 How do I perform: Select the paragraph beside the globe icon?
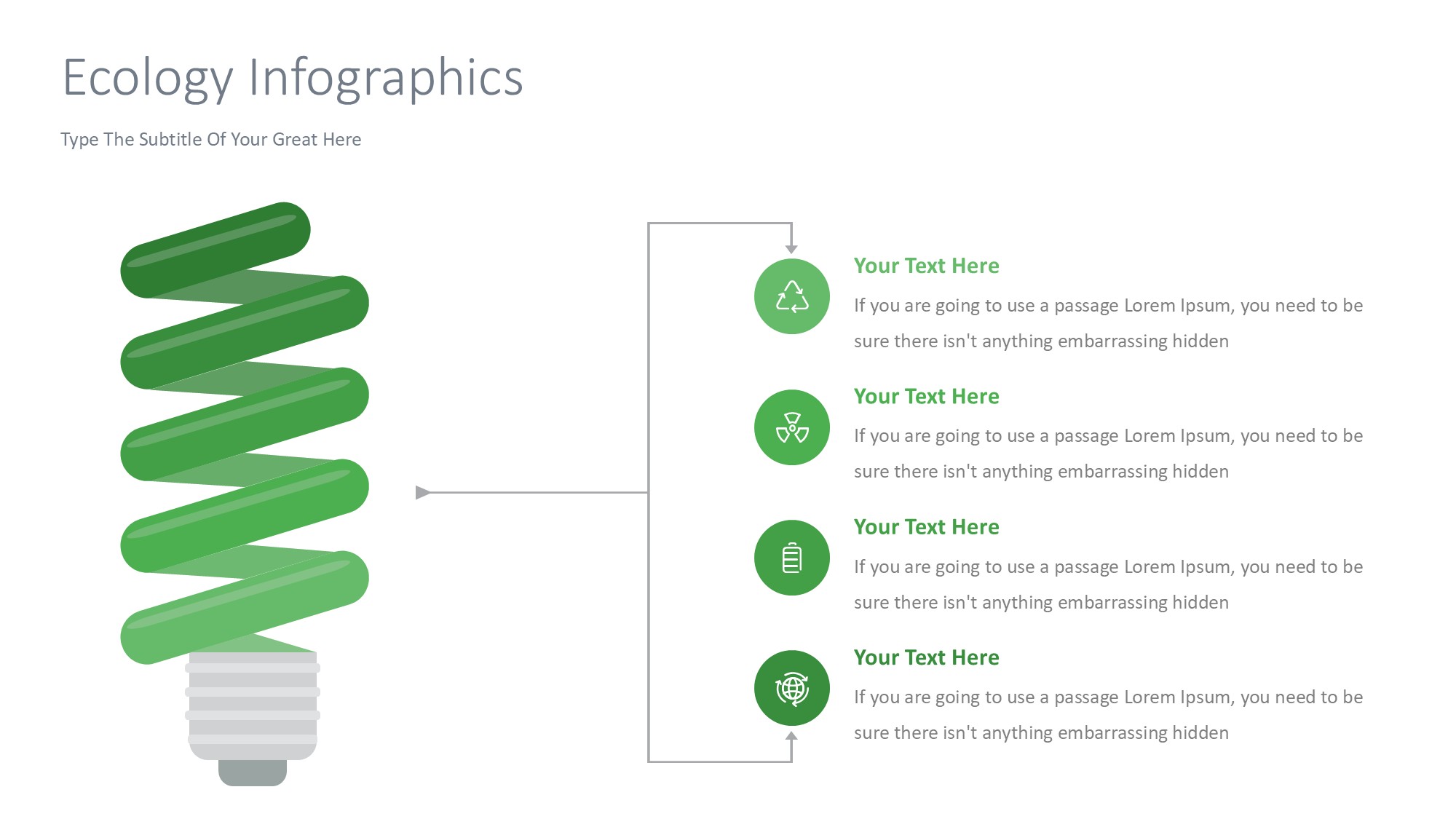(x=1107, y=714)
